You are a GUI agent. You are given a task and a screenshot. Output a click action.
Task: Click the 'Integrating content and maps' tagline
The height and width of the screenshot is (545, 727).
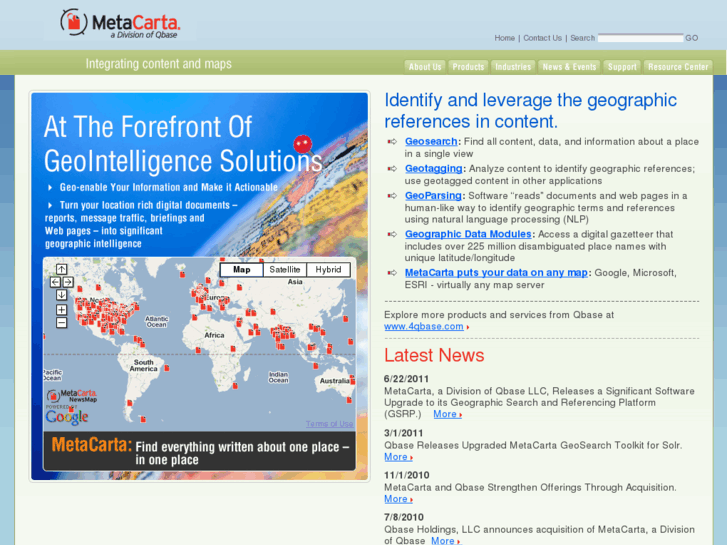[159, 64]
